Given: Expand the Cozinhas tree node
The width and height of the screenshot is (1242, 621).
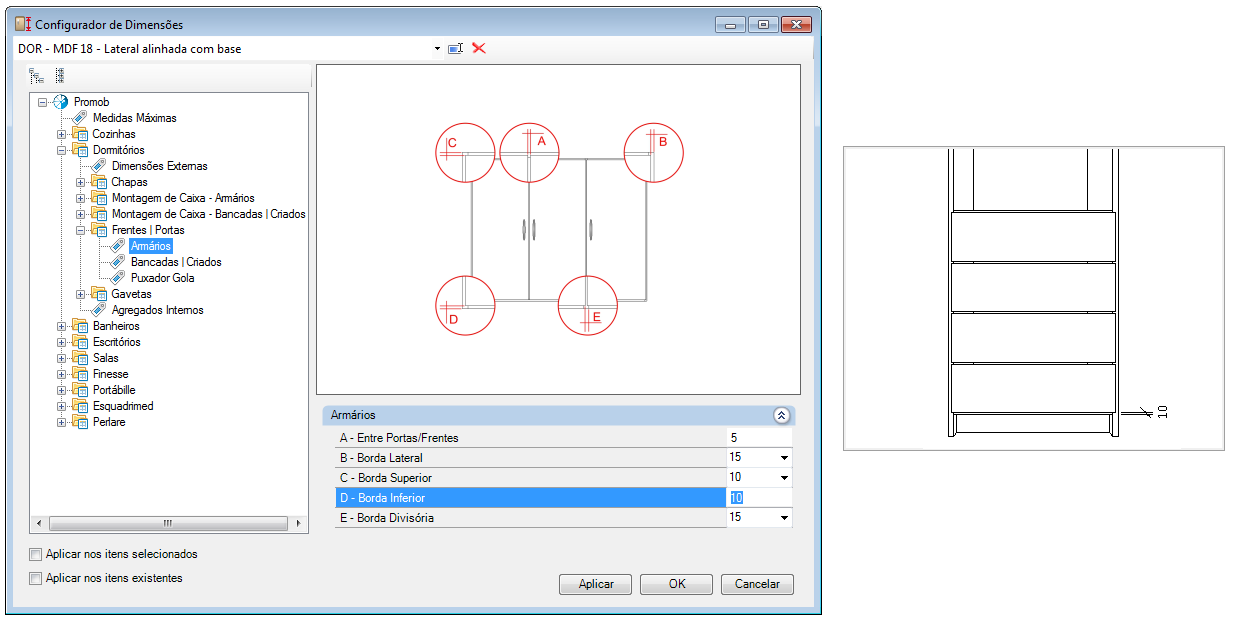Looking at the screenshot, I should [61, 134].
